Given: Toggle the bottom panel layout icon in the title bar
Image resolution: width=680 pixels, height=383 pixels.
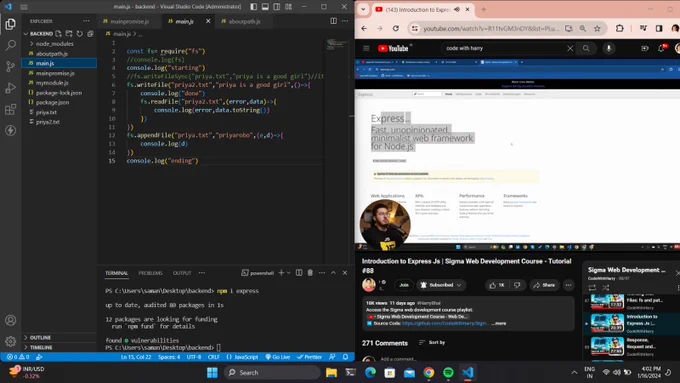Looking at the screenshot, I should [x=265, y=7].
